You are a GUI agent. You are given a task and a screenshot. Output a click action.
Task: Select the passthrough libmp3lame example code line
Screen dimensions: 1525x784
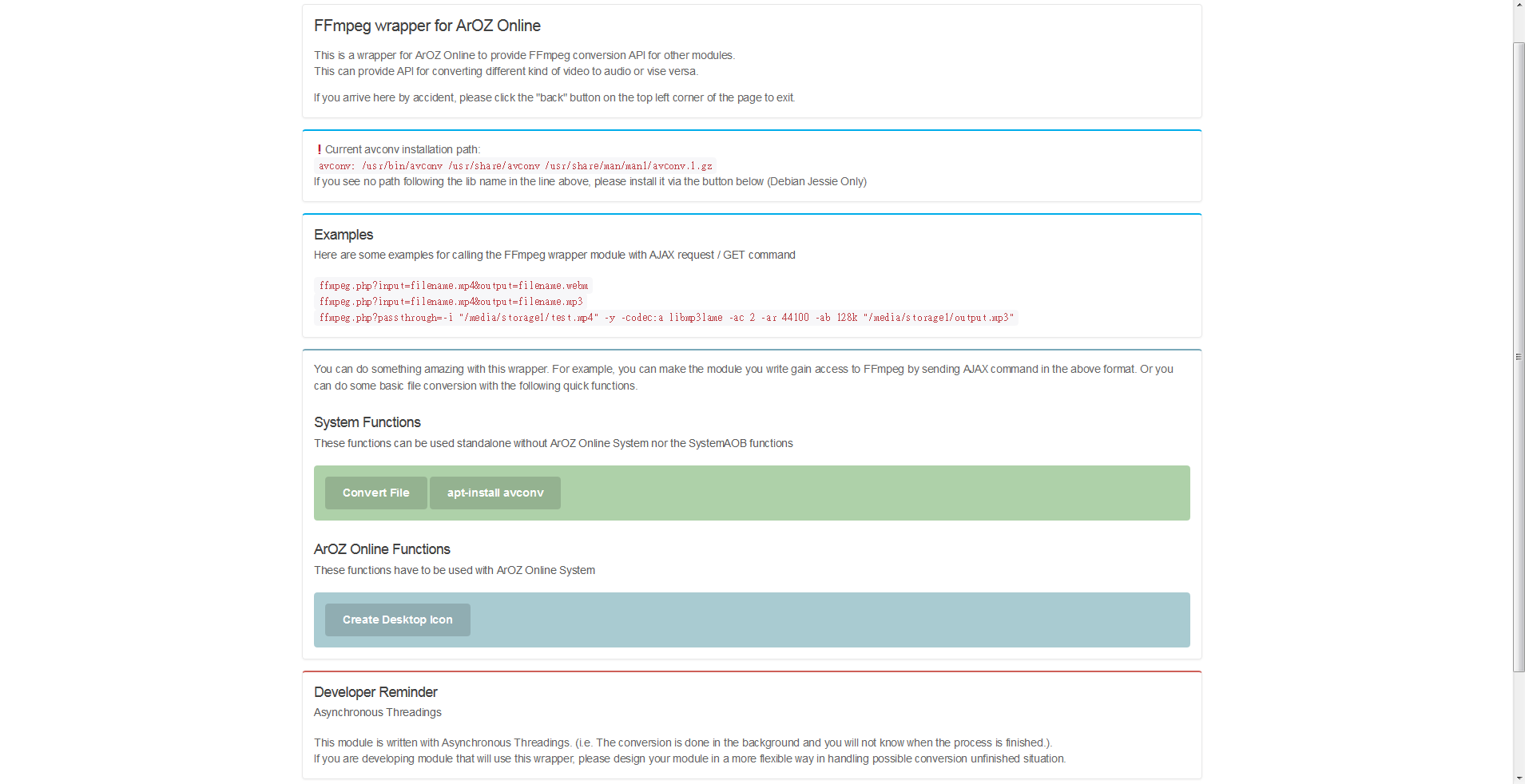coord(666,318)
